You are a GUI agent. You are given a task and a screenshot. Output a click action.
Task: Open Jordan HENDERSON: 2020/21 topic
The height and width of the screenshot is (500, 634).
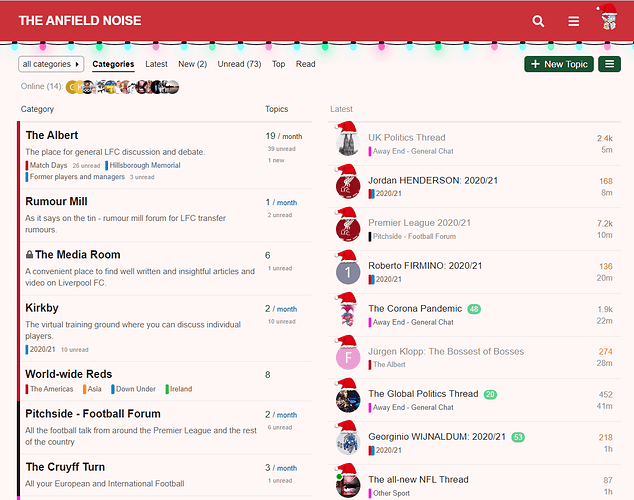point(433,180)
